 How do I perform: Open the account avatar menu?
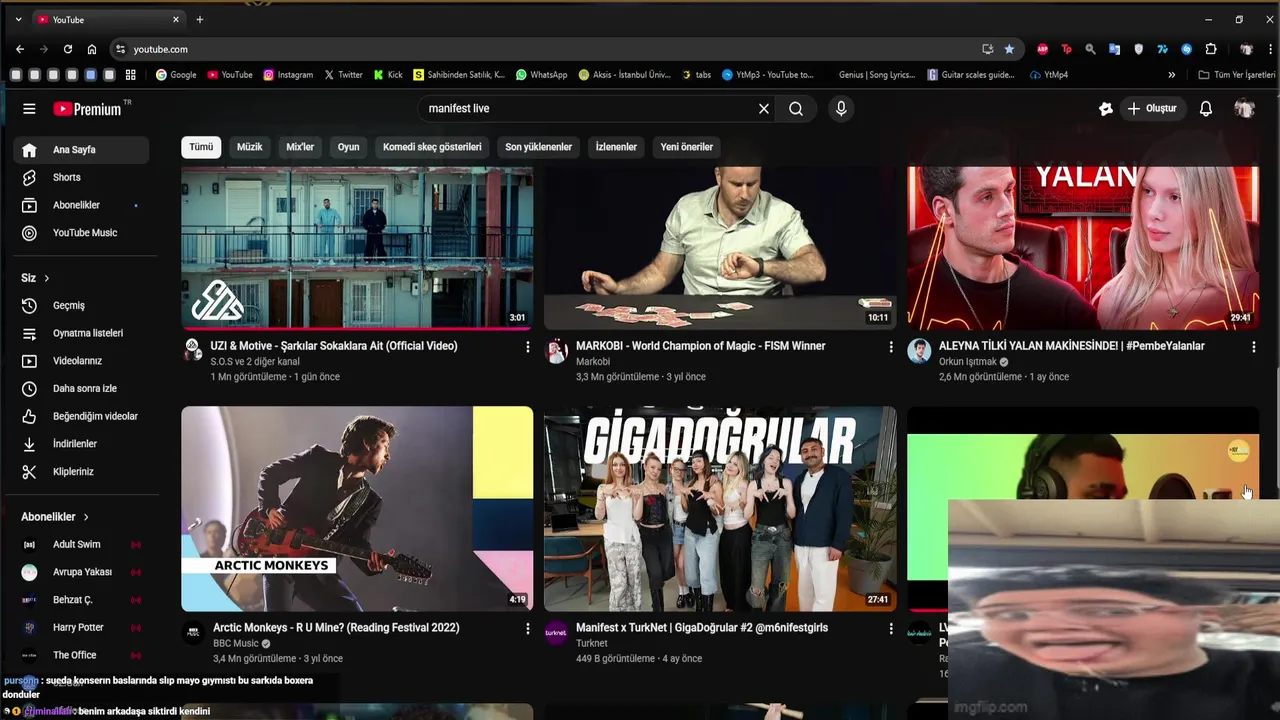pos(1245,108)
